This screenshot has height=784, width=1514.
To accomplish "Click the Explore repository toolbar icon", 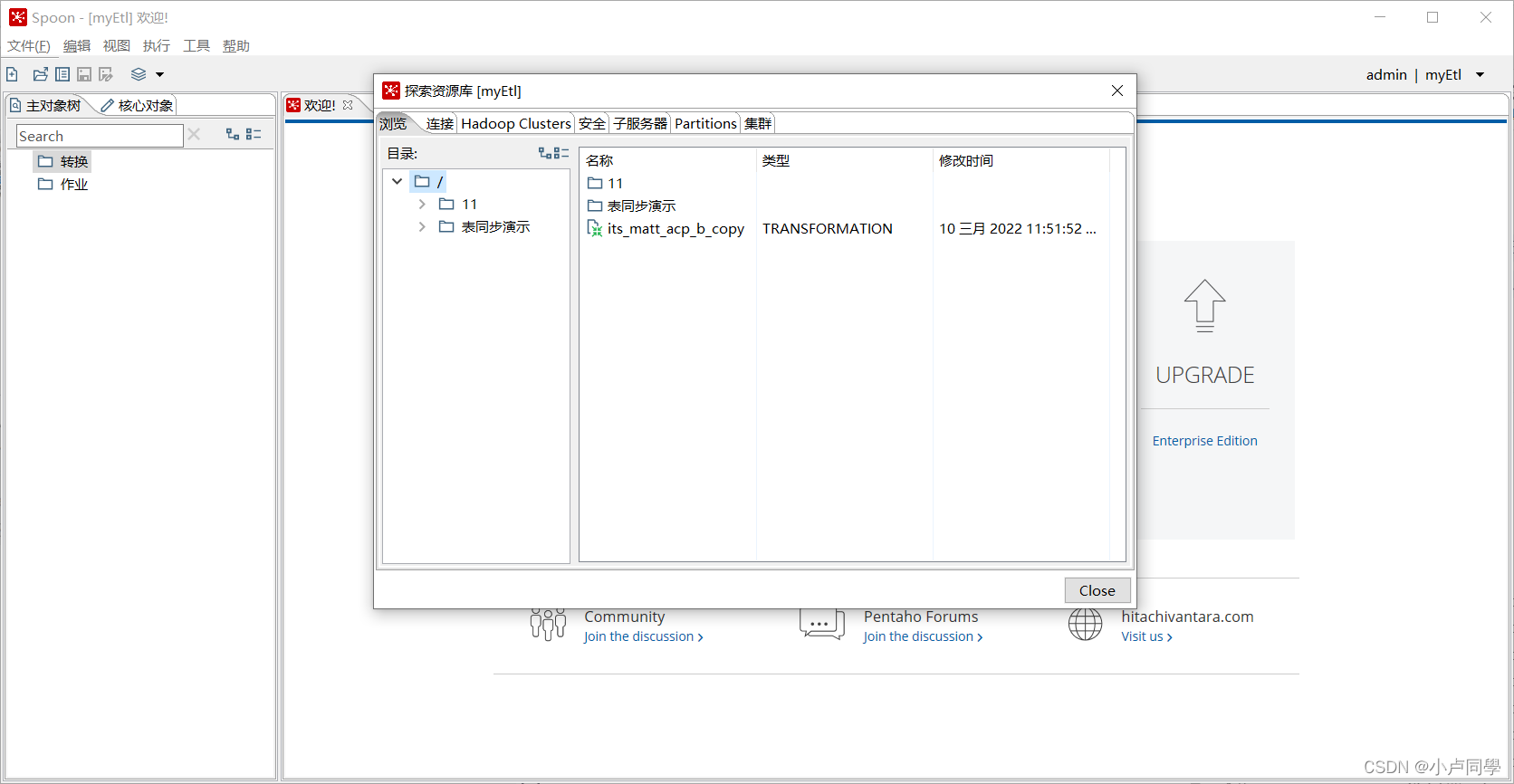I will point(62,74).
